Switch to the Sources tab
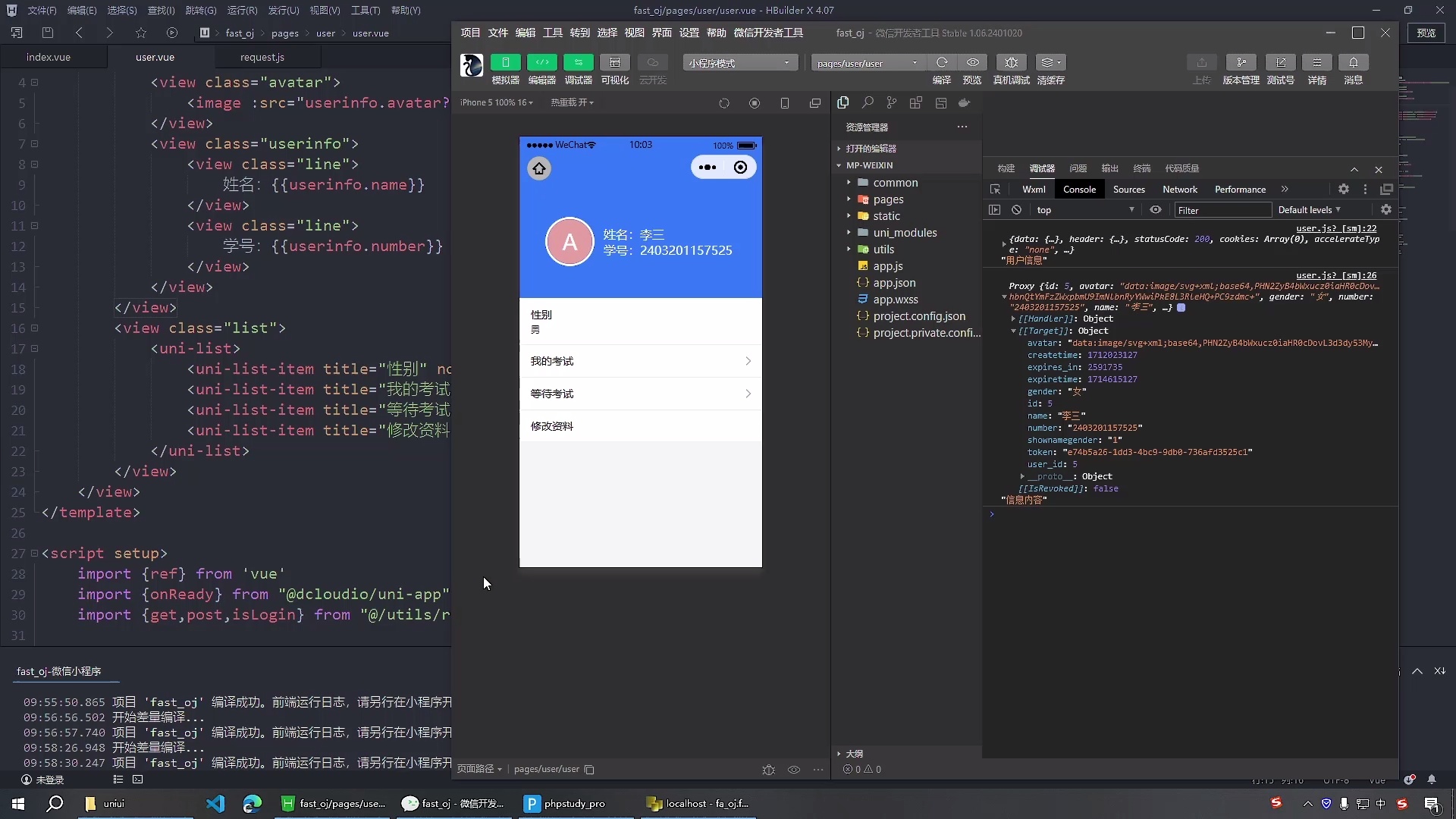1456x819 pixels. click(x=1128, y=190)
